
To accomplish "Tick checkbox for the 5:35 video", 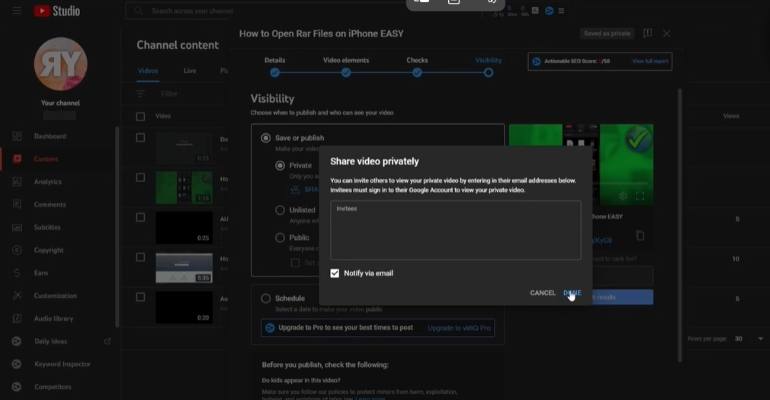I will pos(140,257).
